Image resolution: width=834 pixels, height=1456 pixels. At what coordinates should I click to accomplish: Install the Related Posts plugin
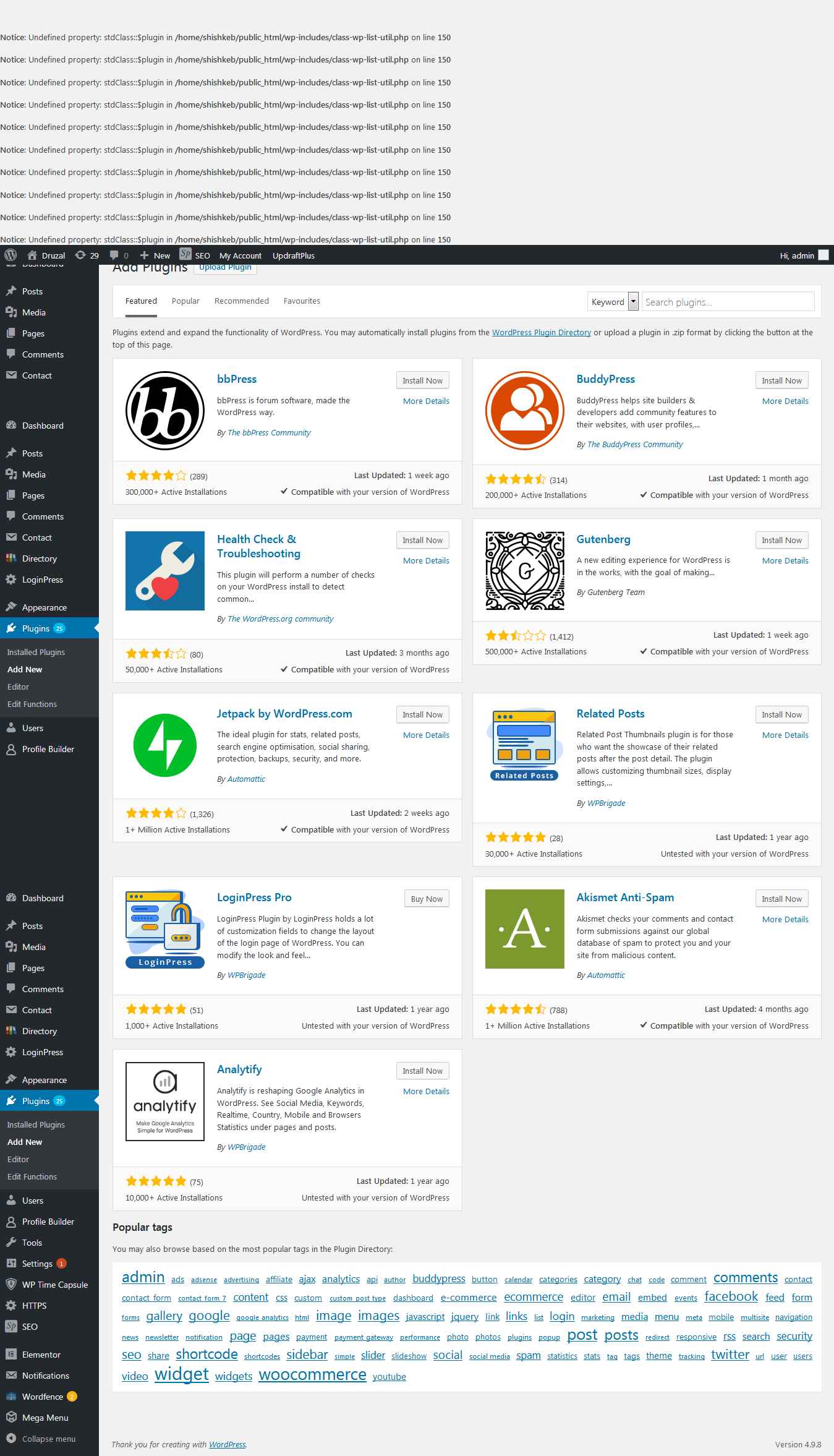782,714
